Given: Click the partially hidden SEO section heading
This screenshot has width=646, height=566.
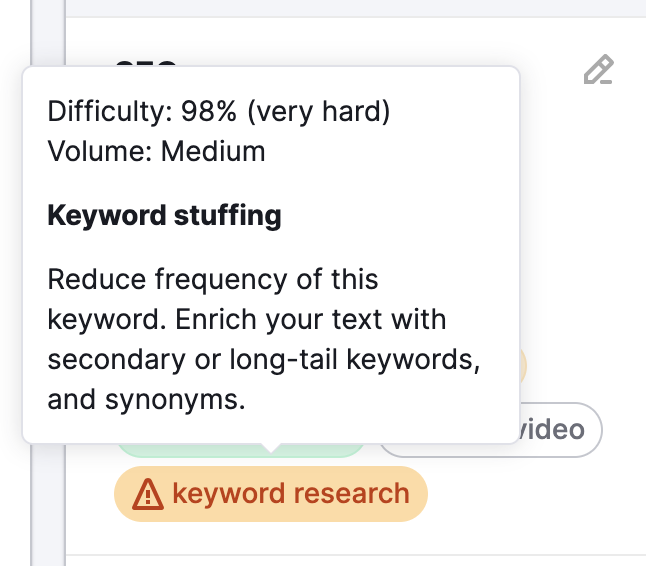Looking at the screenshot, I should click(x=146, y=63).
